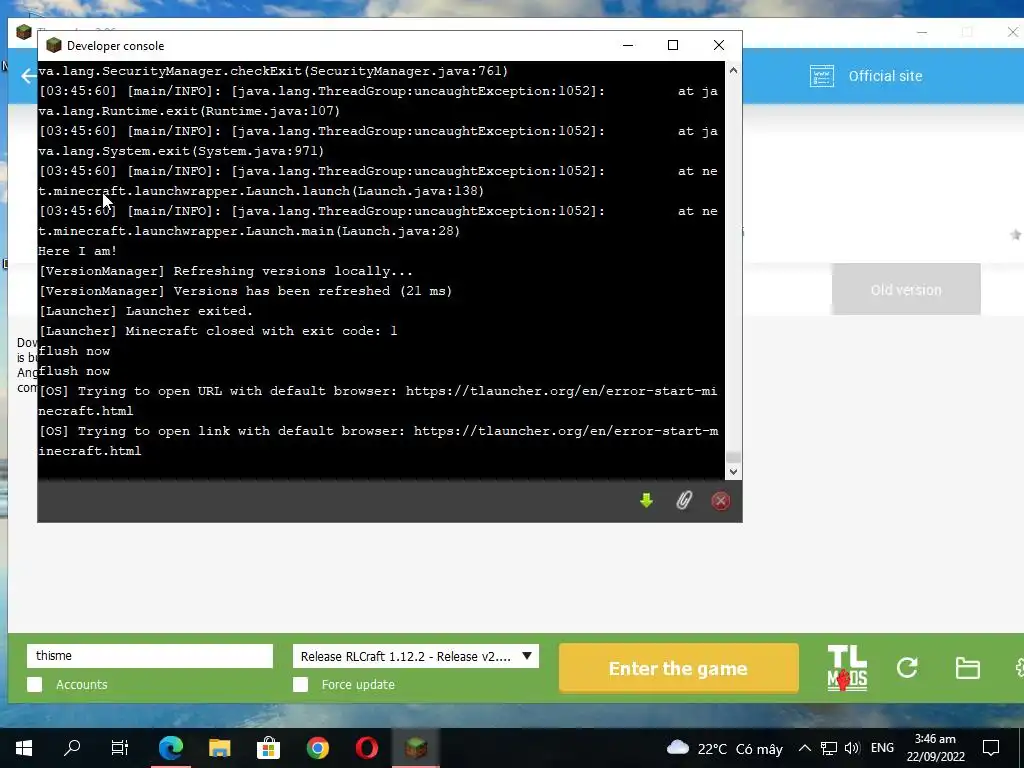Viewport: 1024px width, 768px height.
Task: Click the Official site icon
Action: (822, 76)
